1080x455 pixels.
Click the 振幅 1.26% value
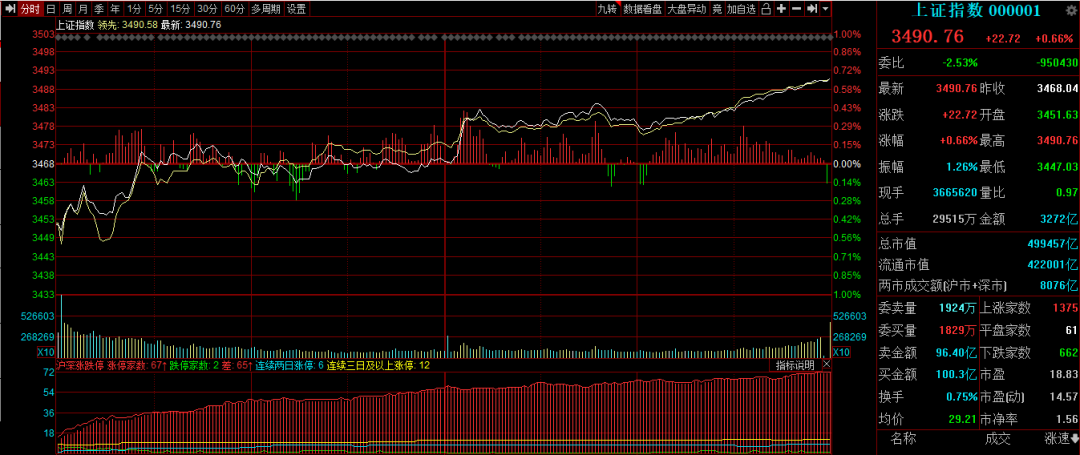click(960, 167)
